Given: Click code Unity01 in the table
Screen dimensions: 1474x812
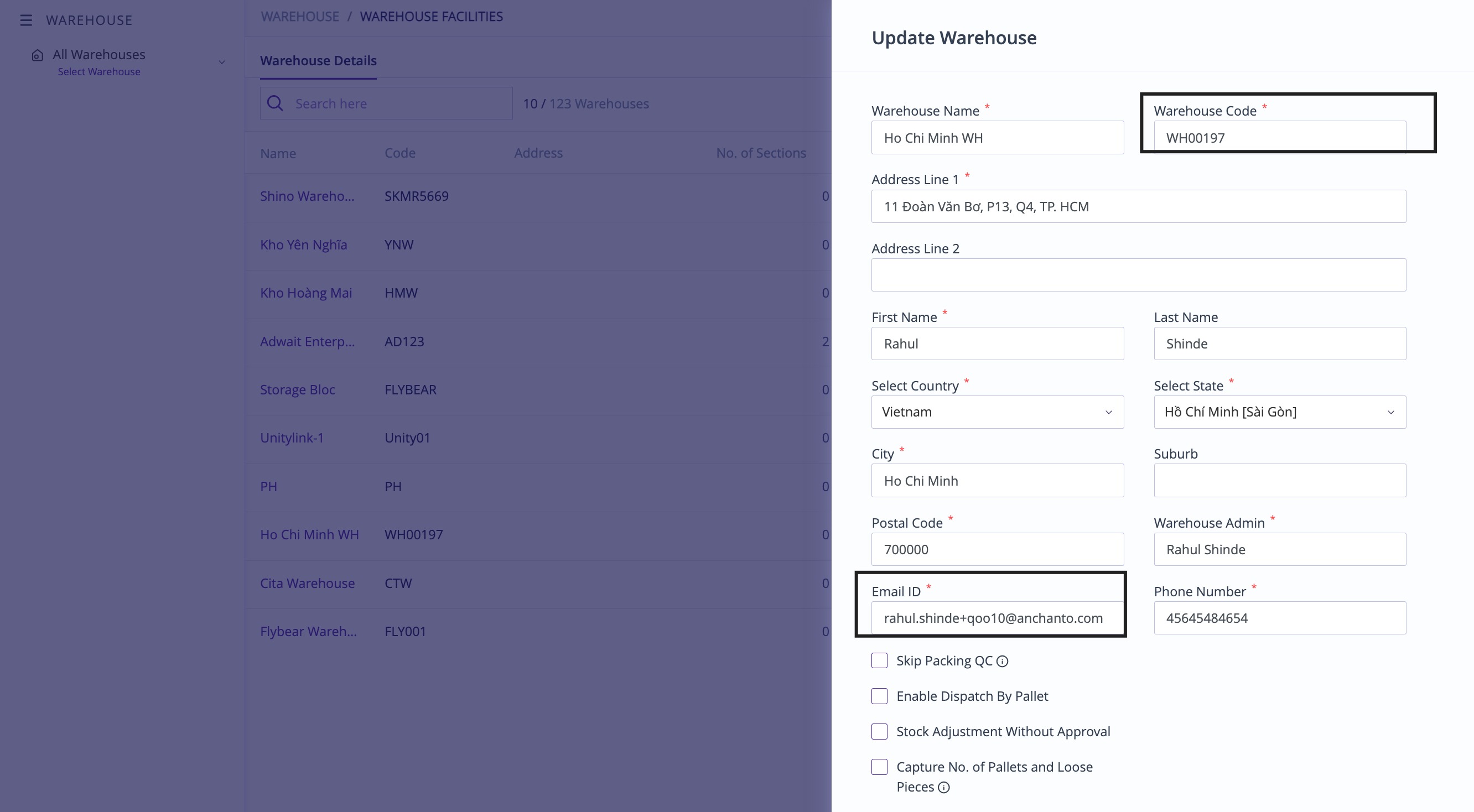Looking at the screenshot, I should pyautogui.click(x=407, y=438).
